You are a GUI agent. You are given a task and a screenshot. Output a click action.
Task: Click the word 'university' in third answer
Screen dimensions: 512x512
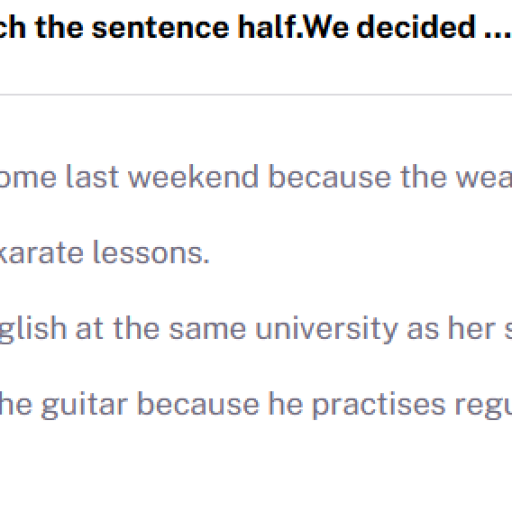(x=327, y=330)
